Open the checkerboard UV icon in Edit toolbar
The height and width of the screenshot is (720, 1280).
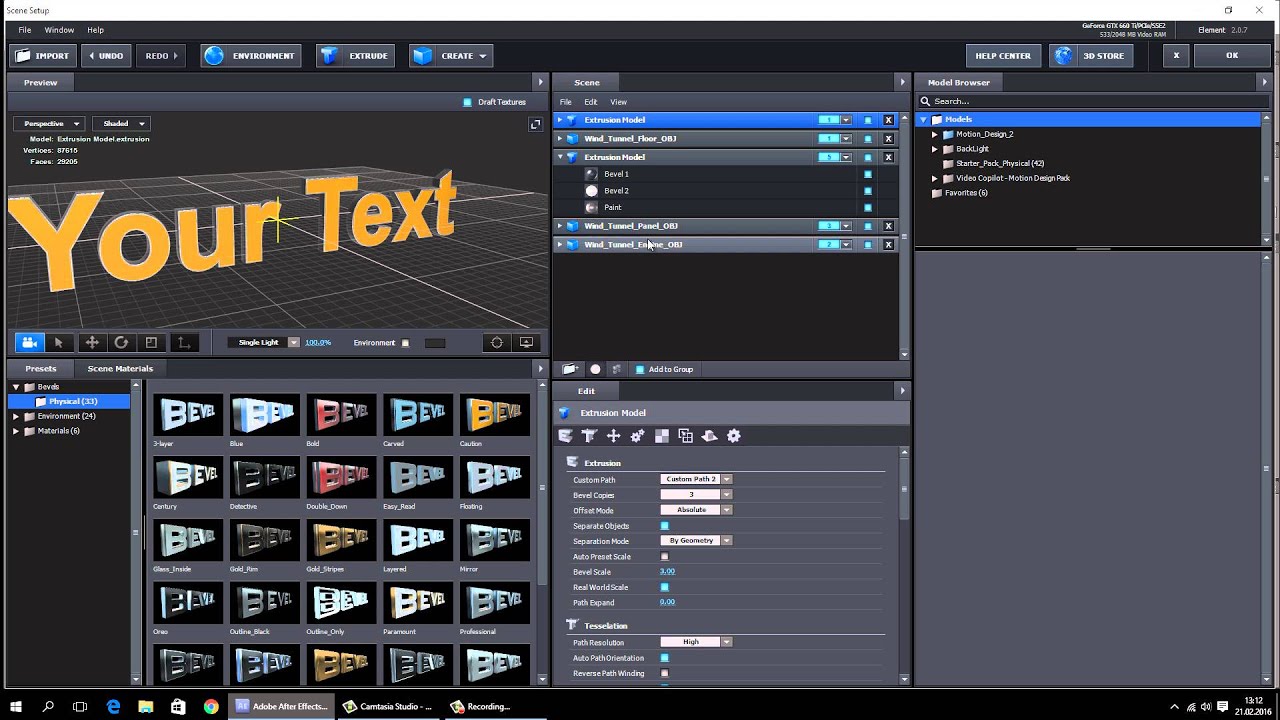tap(661, 436)
